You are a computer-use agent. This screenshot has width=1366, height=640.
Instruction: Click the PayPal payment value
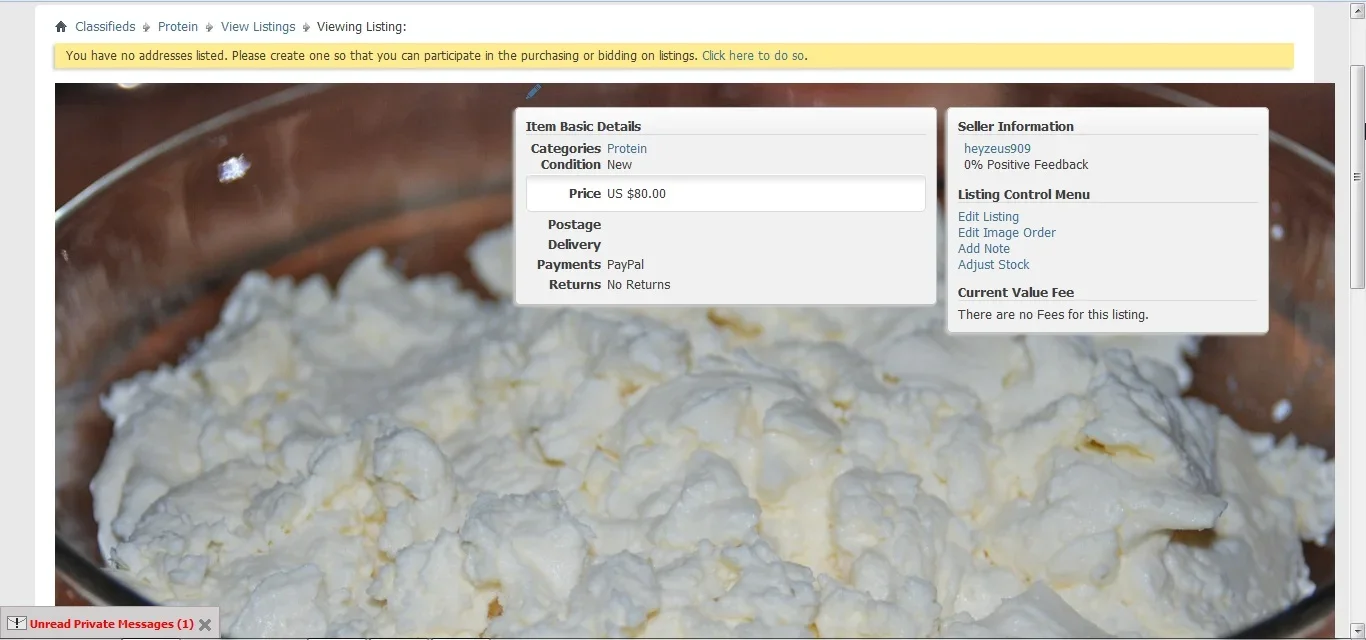click(x=626, y=265)
